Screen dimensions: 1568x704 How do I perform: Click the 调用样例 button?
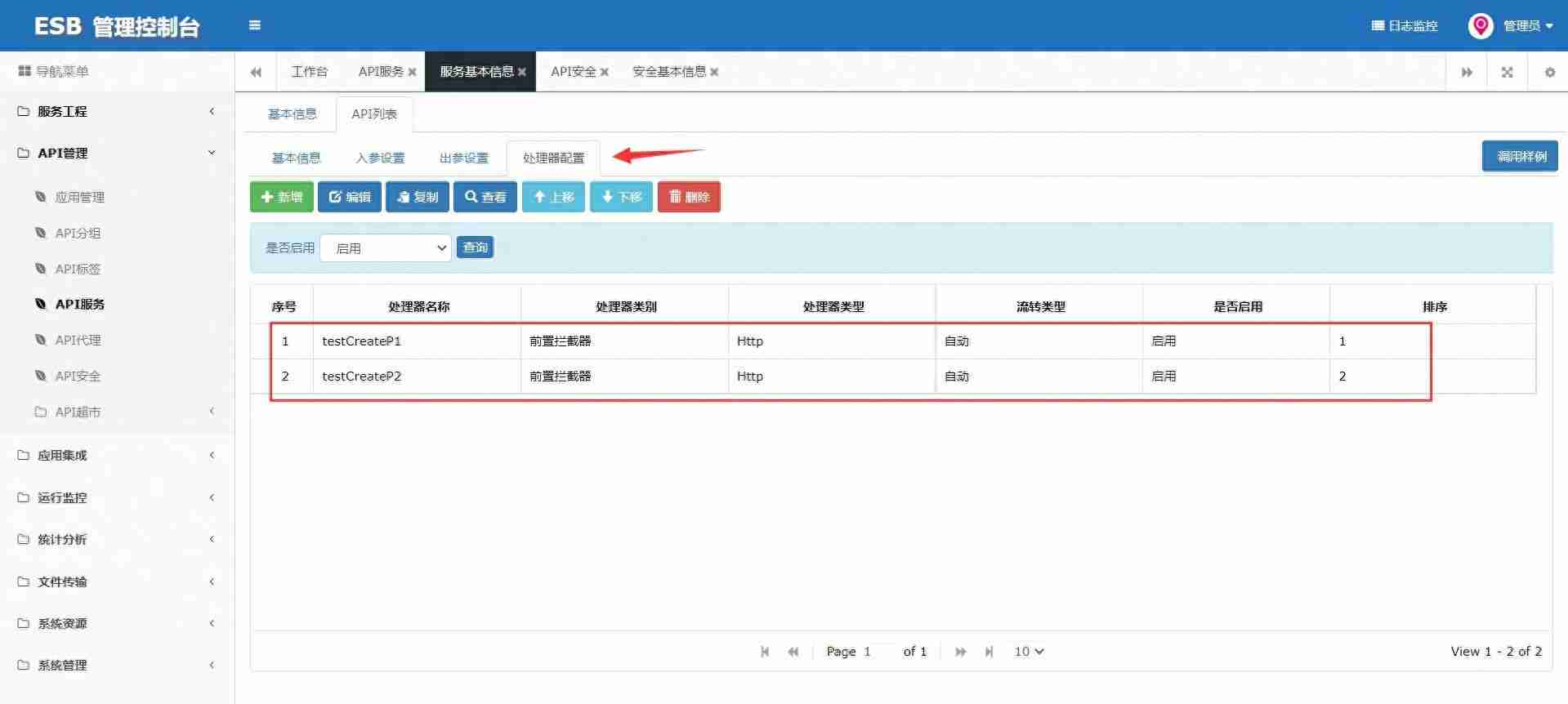[1520, 156]
